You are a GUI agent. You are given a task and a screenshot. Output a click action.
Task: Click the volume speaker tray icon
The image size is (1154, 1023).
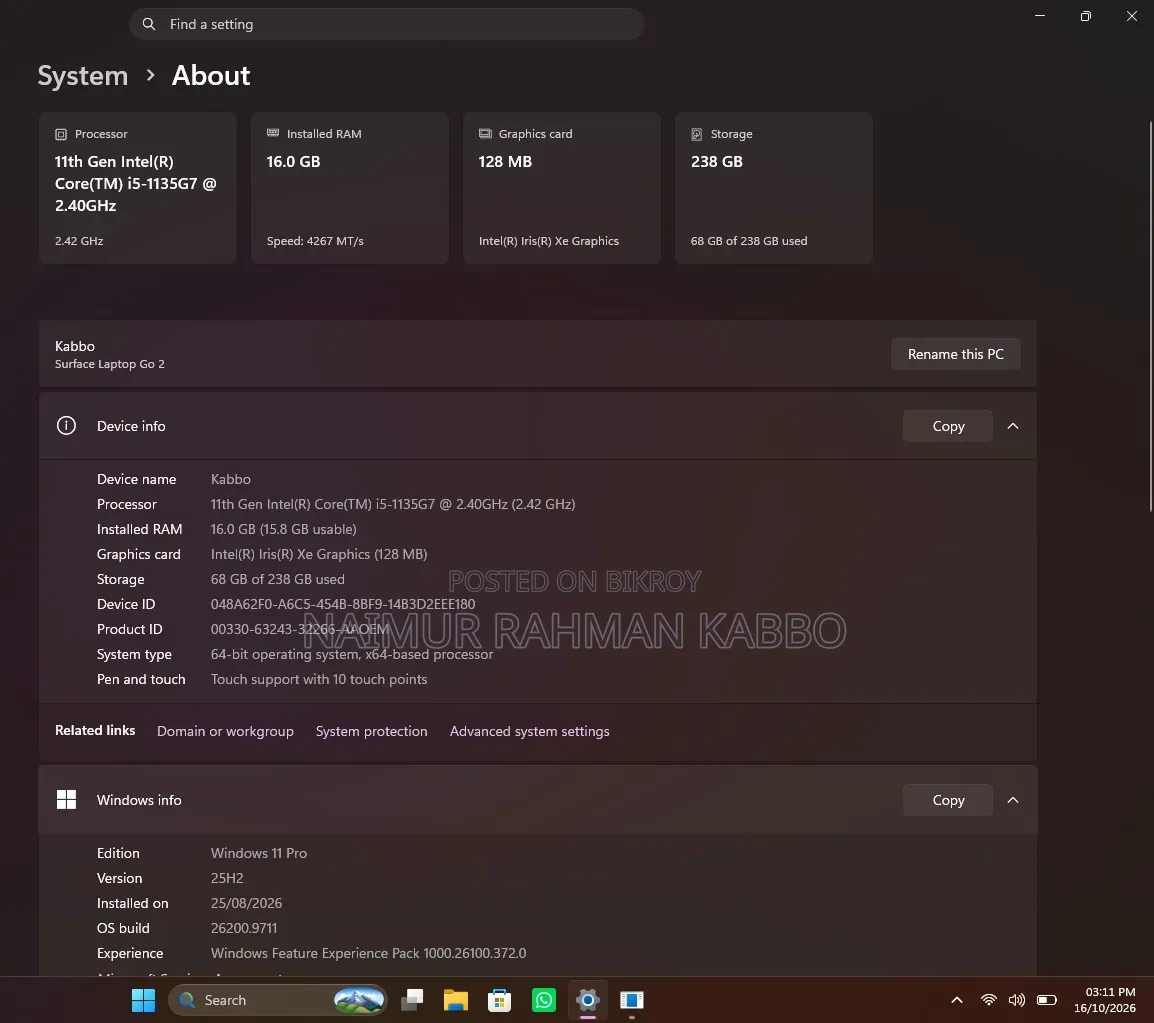pos(1016,999)
